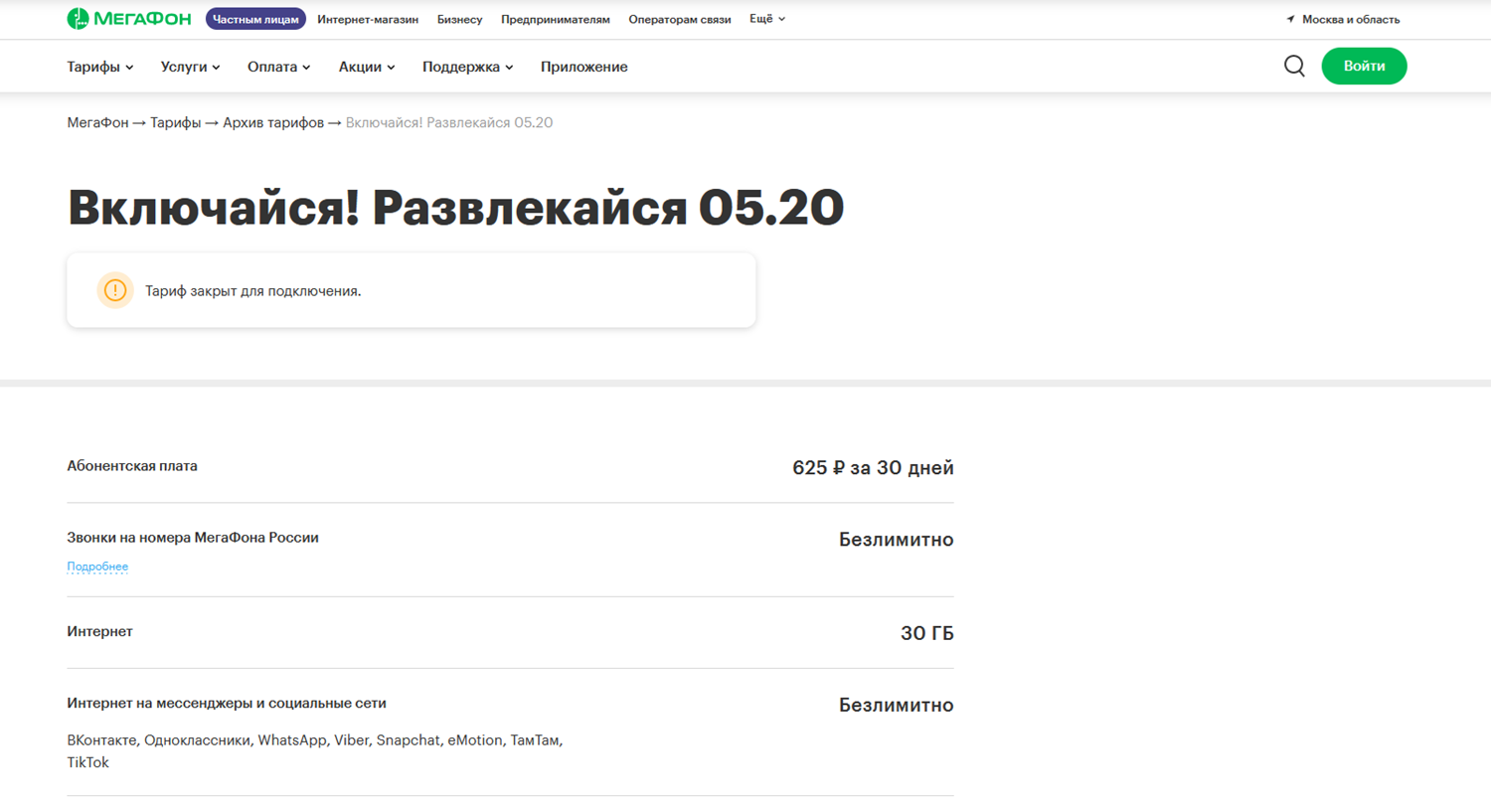Click the green Войти button
This screenshot has height=812, width=1491.
1364,67
